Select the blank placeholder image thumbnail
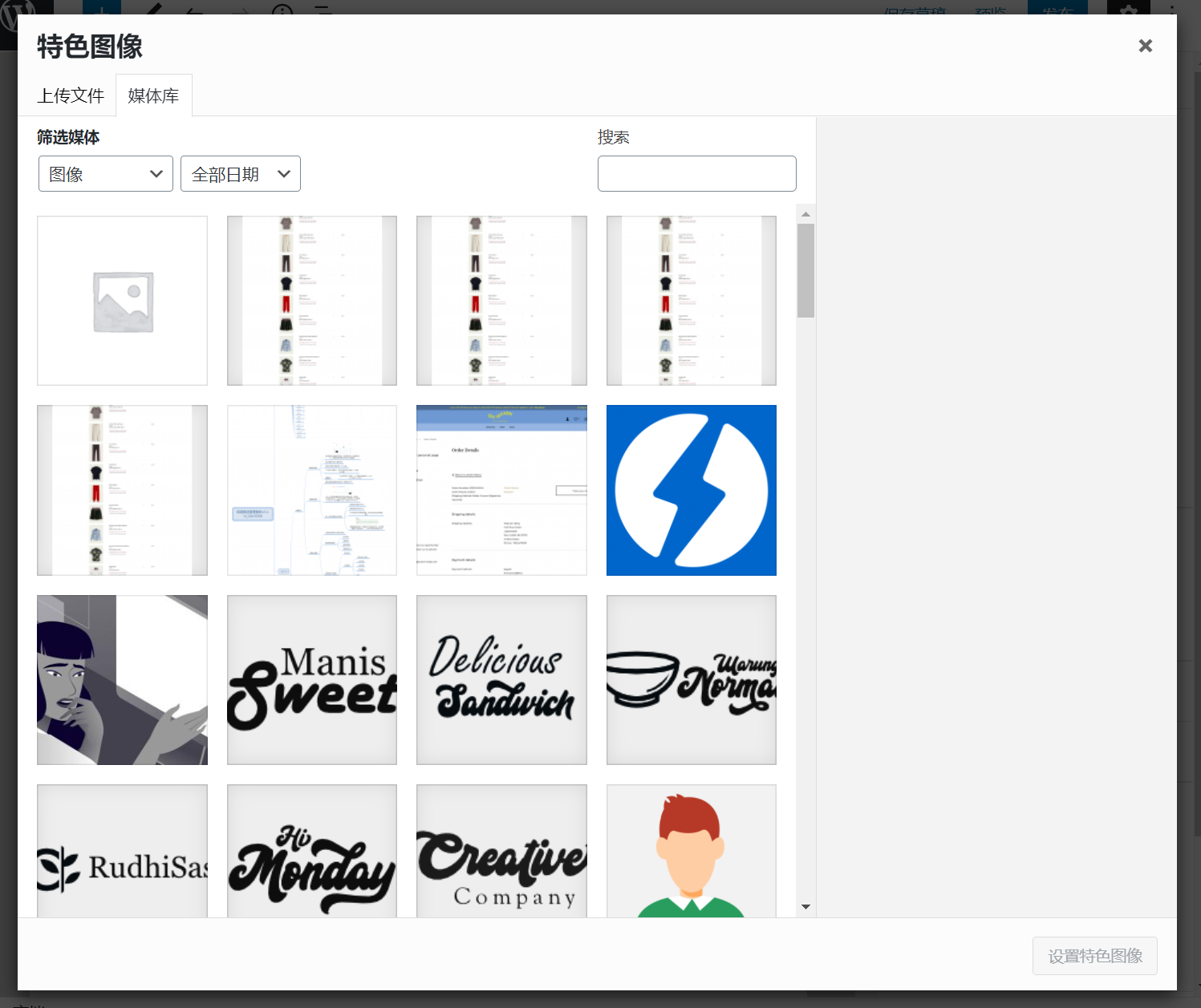Screen dimensions: 1201x1008 pyautogui.click(x=122, y=301)
